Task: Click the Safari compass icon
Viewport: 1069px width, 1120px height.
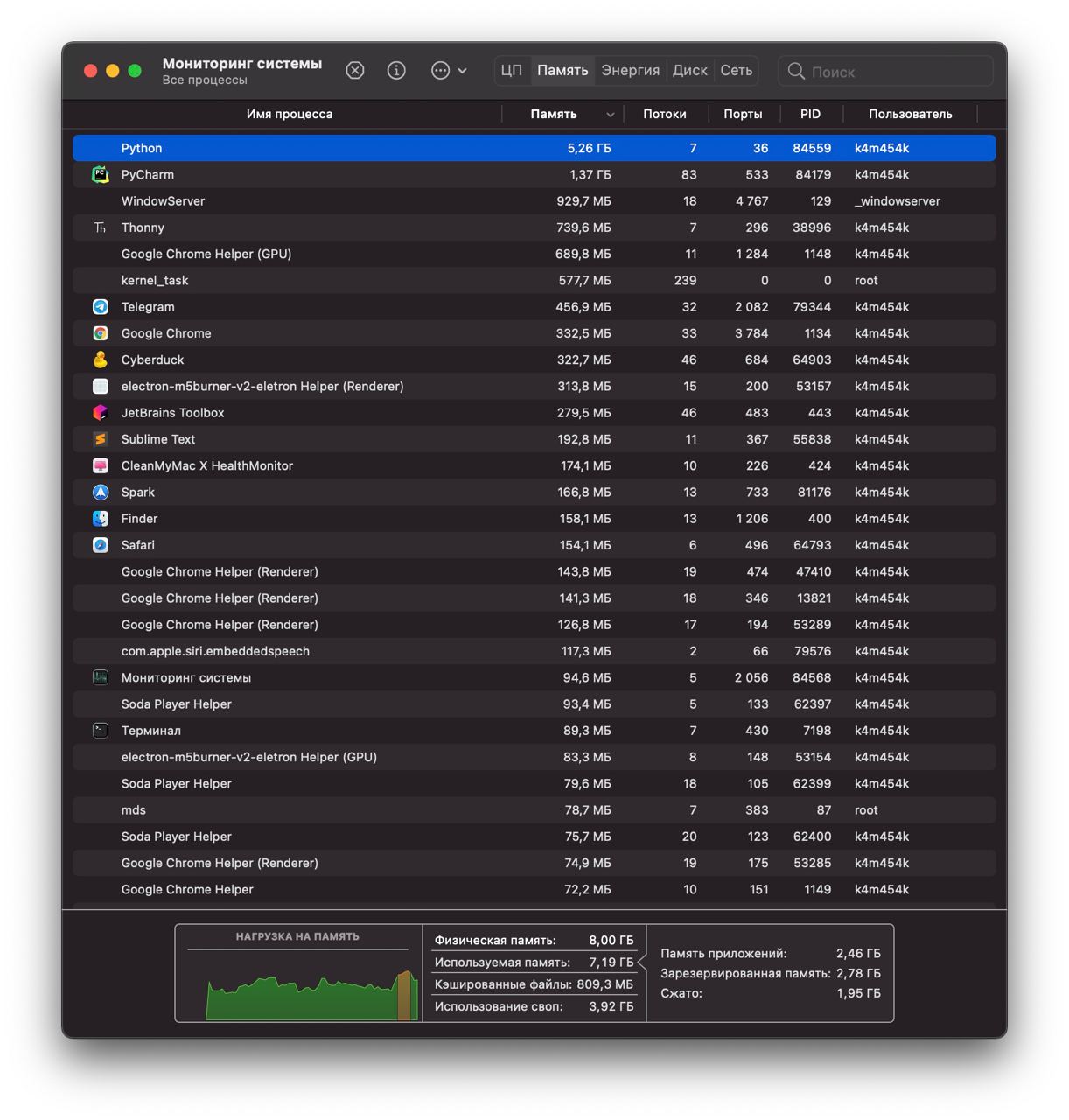Action: pyautogui.click(x=101, y=545)
